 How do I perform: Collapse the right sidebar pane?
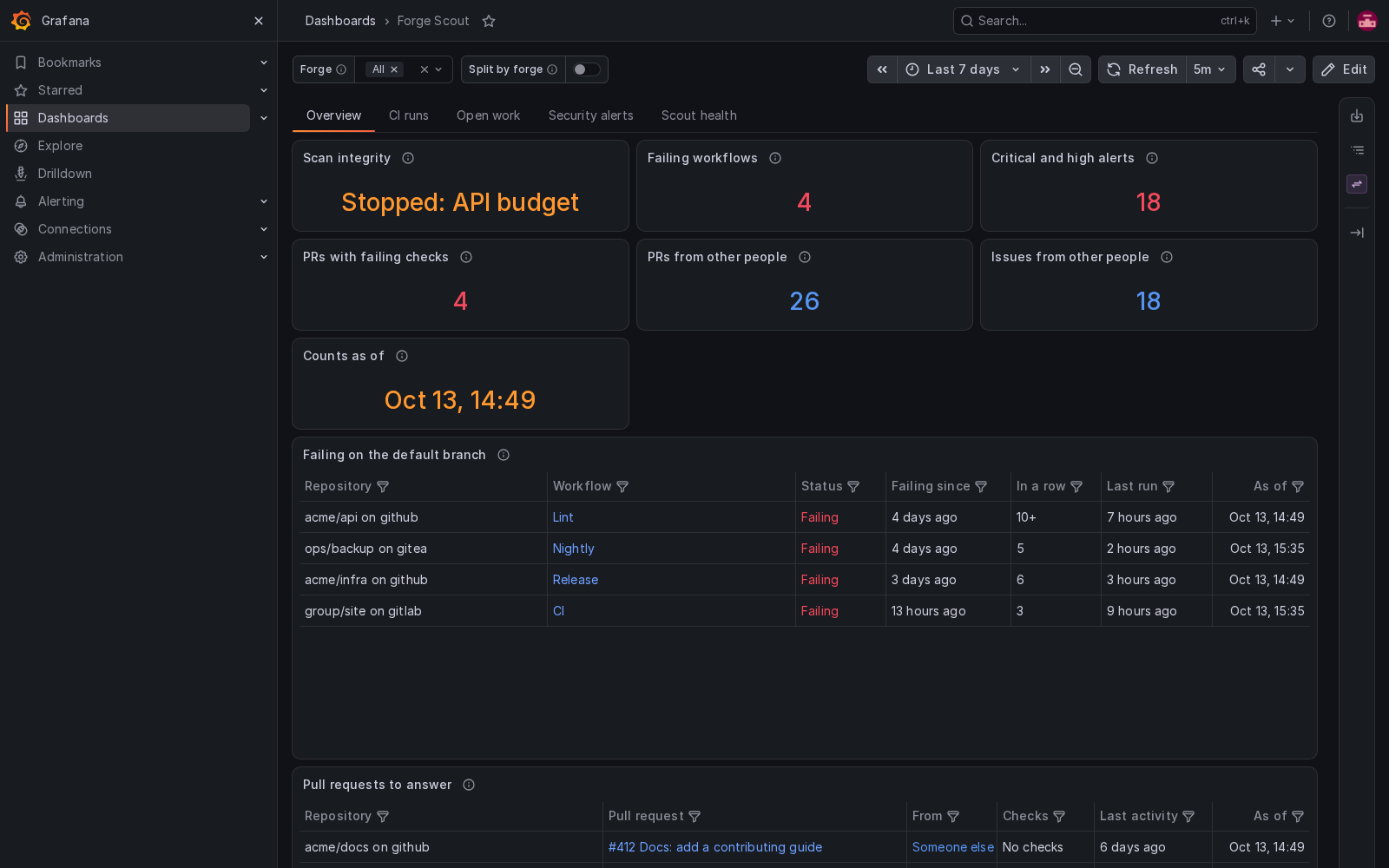(x=1357, y=233)
